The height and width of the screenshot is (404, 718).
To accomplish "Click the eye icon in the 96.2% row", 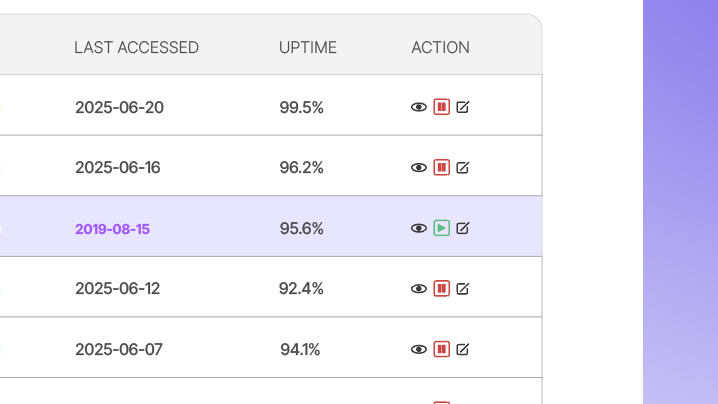I will (x=419, y=168).
